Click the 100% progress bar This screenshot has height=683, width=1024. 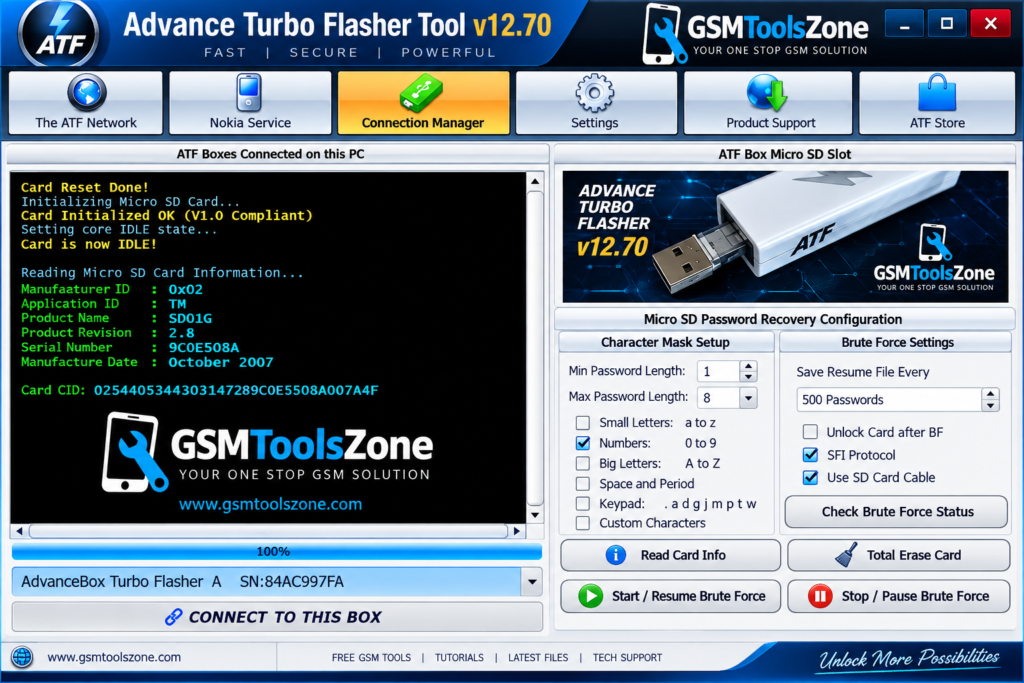click(x=277, y=552)
